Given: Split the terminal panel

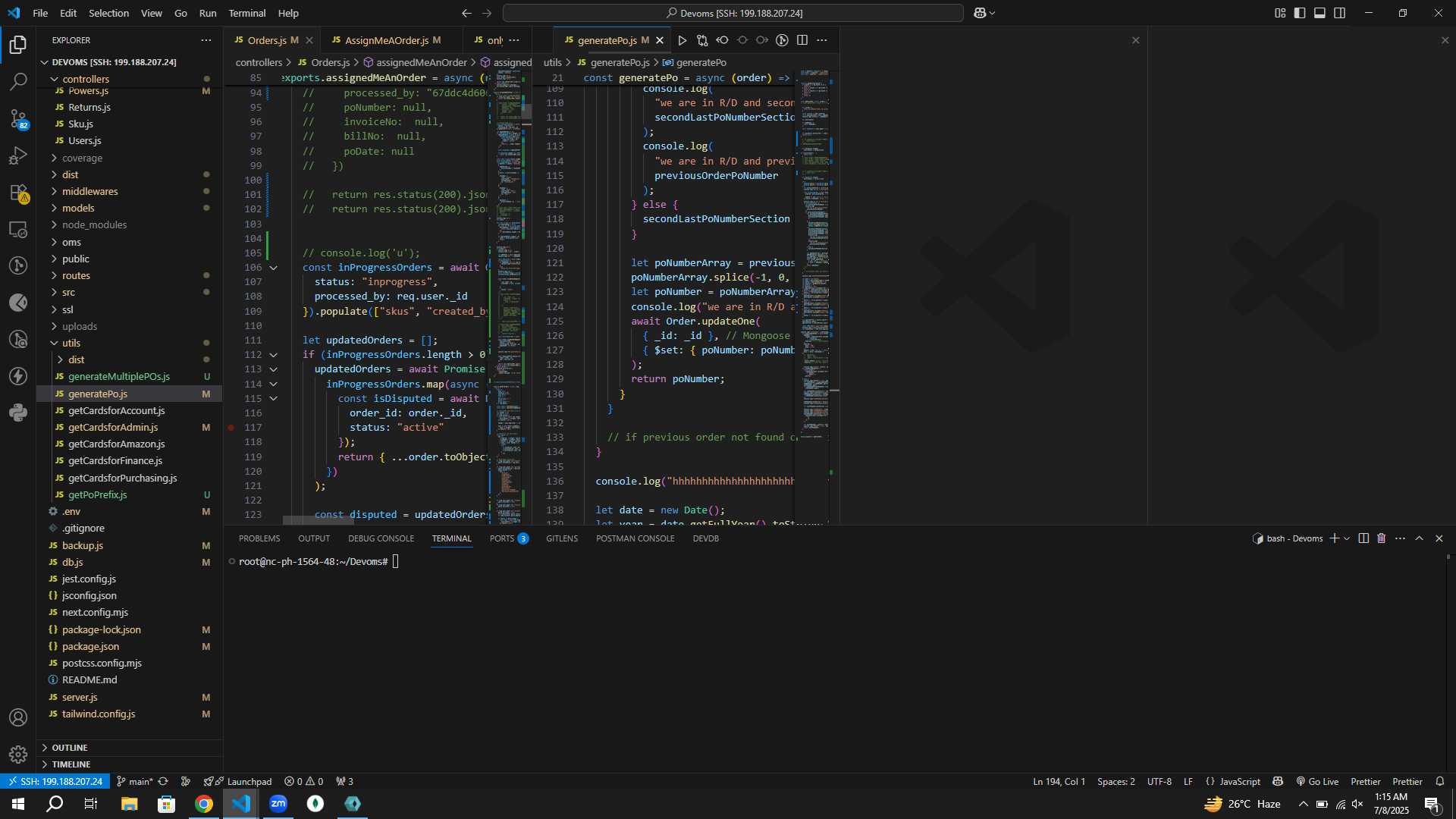Looking at the screenshot, I should point(1363,538).
